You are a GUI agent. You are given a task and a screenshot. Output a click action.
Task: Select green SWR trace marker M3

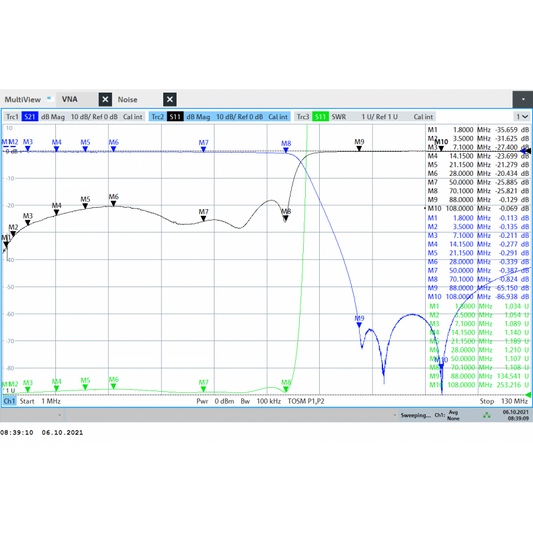(x=28, y=390)
